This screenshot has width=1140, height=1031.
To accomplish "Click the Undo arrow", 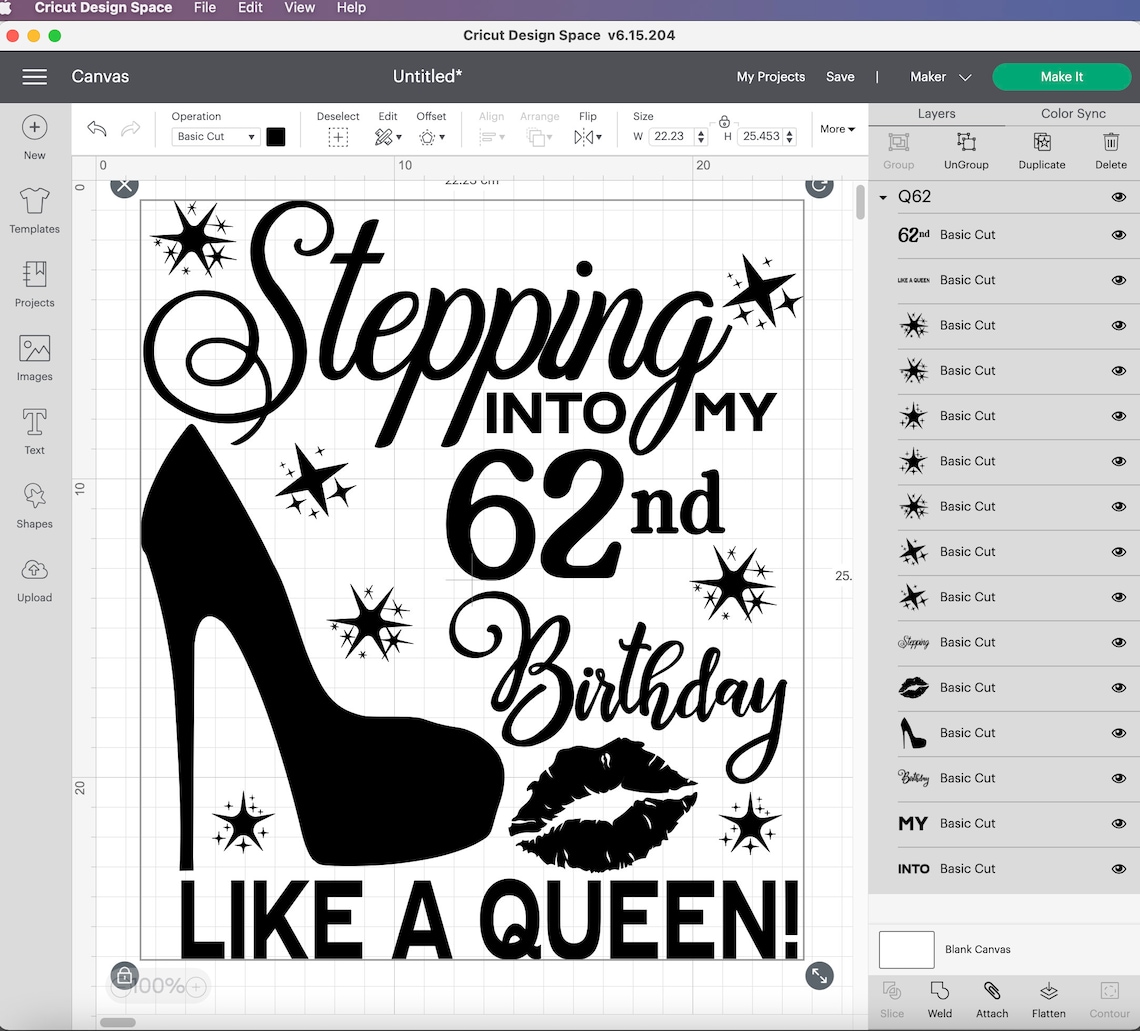I will 96,129.
